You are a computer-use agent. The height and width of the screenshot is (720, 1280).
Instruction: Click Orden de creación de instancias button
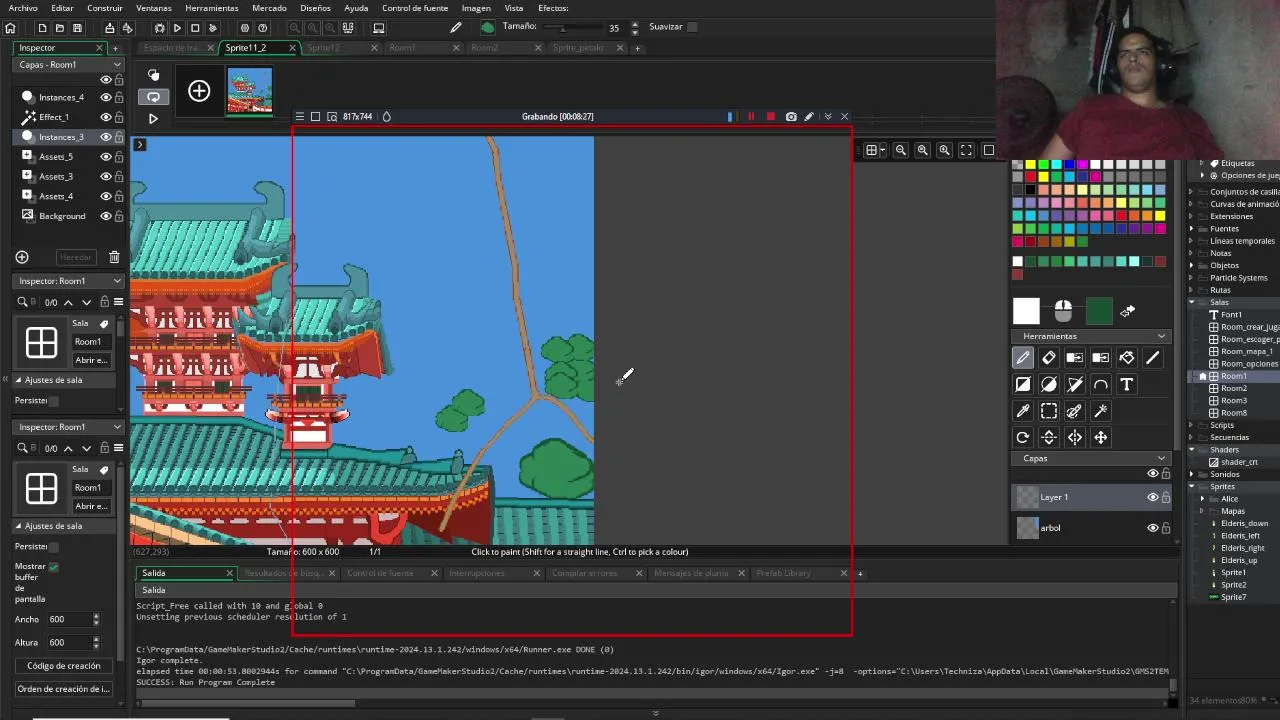tap(64, 689)
